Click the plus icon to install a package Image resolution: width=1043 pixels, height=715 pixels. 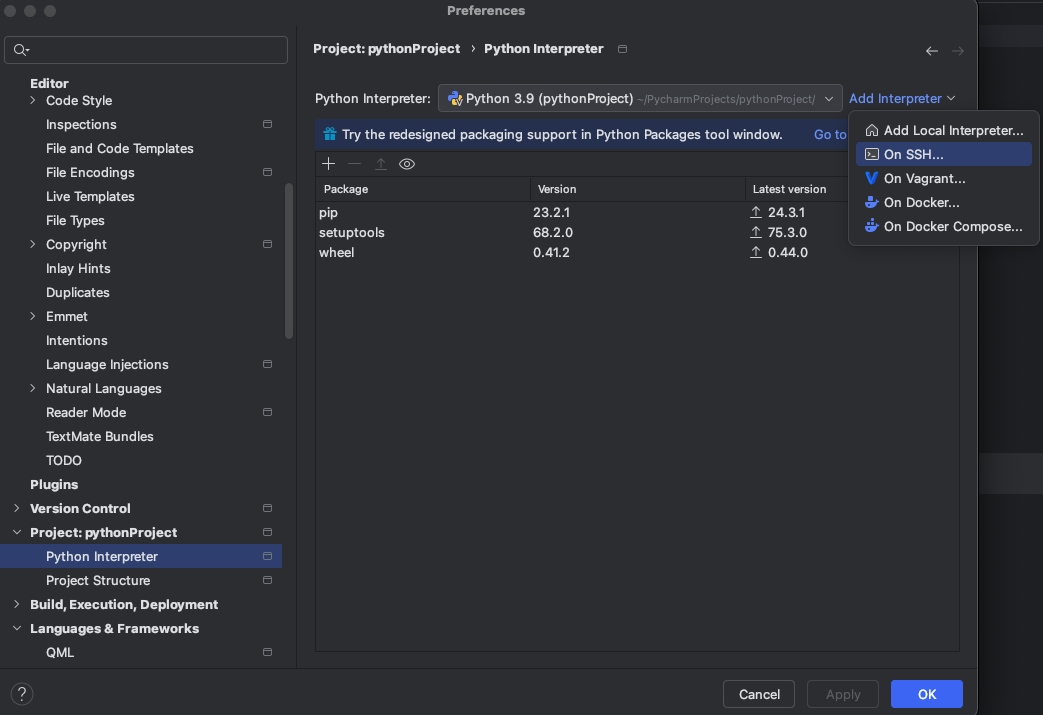pyautogui.click(x=328, y=164)
